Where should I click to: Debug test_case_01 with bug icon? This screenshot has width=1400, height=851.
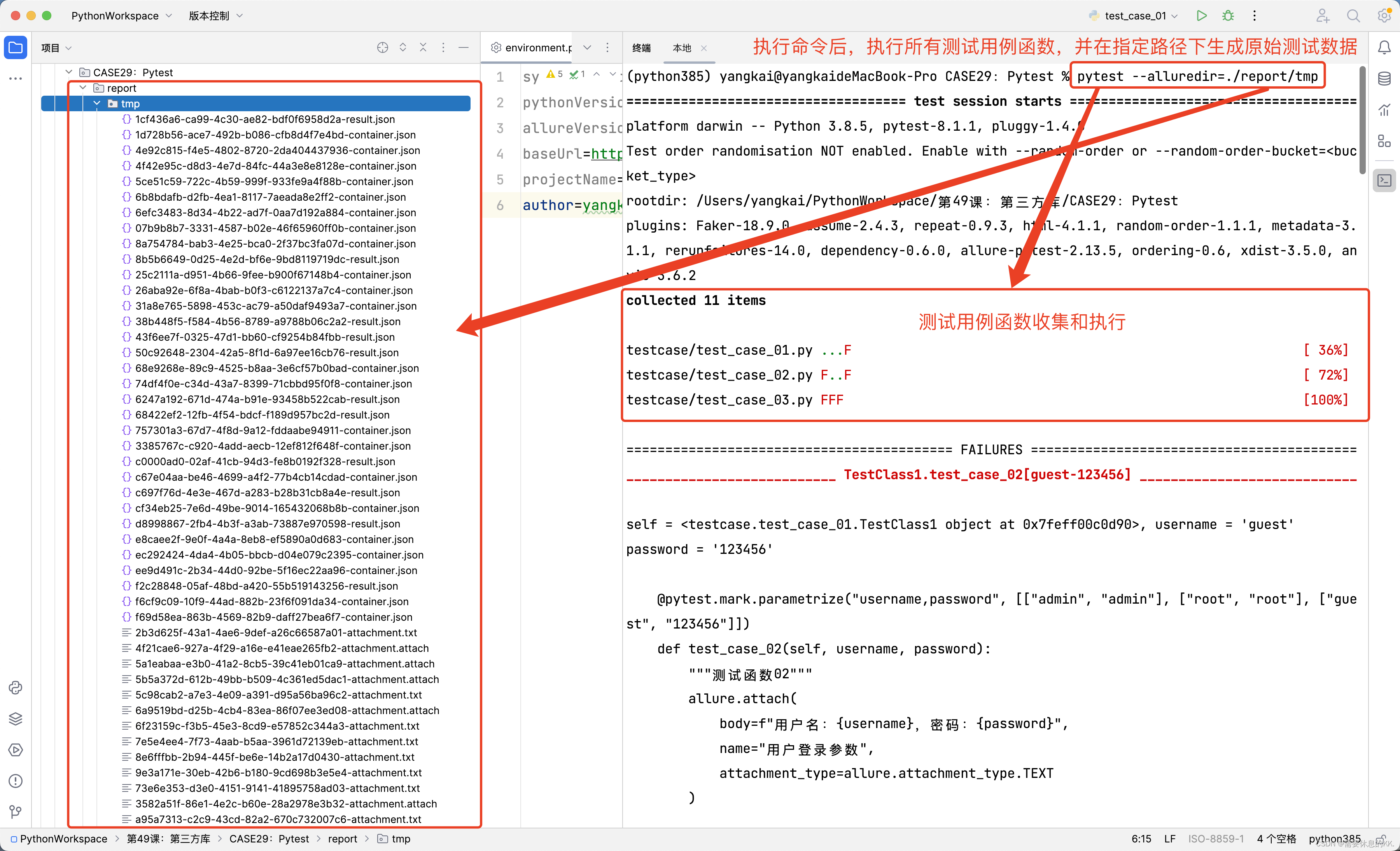click(1228, 16)
